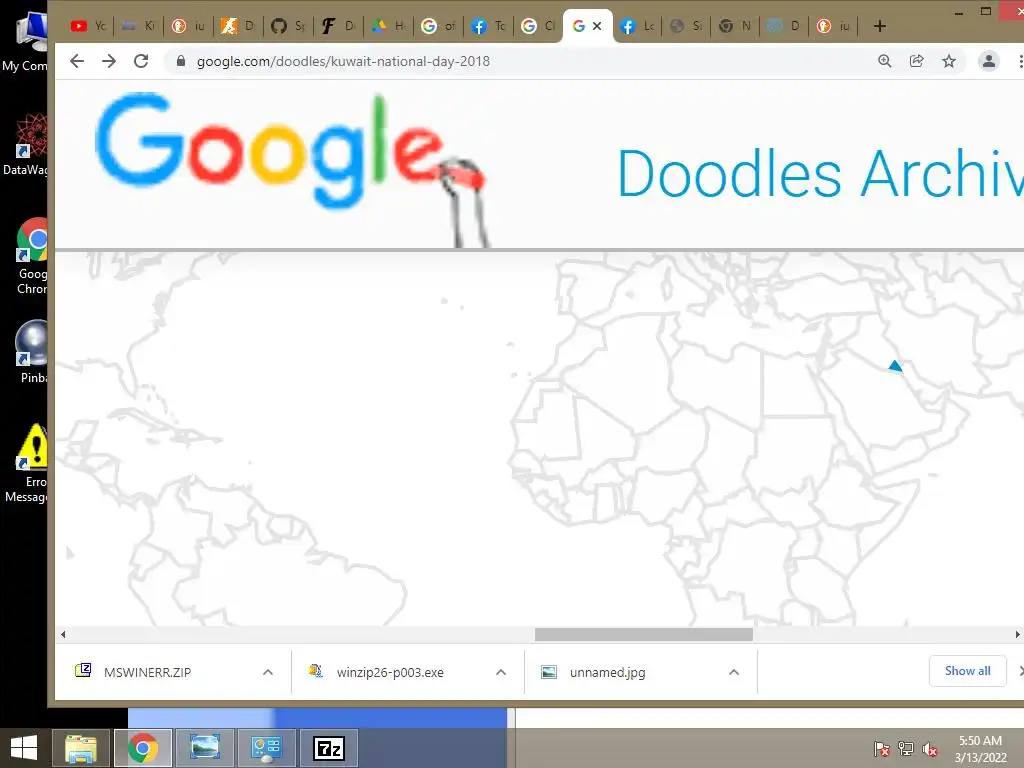1024x768 pixels.
Task: Open the photo viewer taskbar icon
Action: [204, 748]
